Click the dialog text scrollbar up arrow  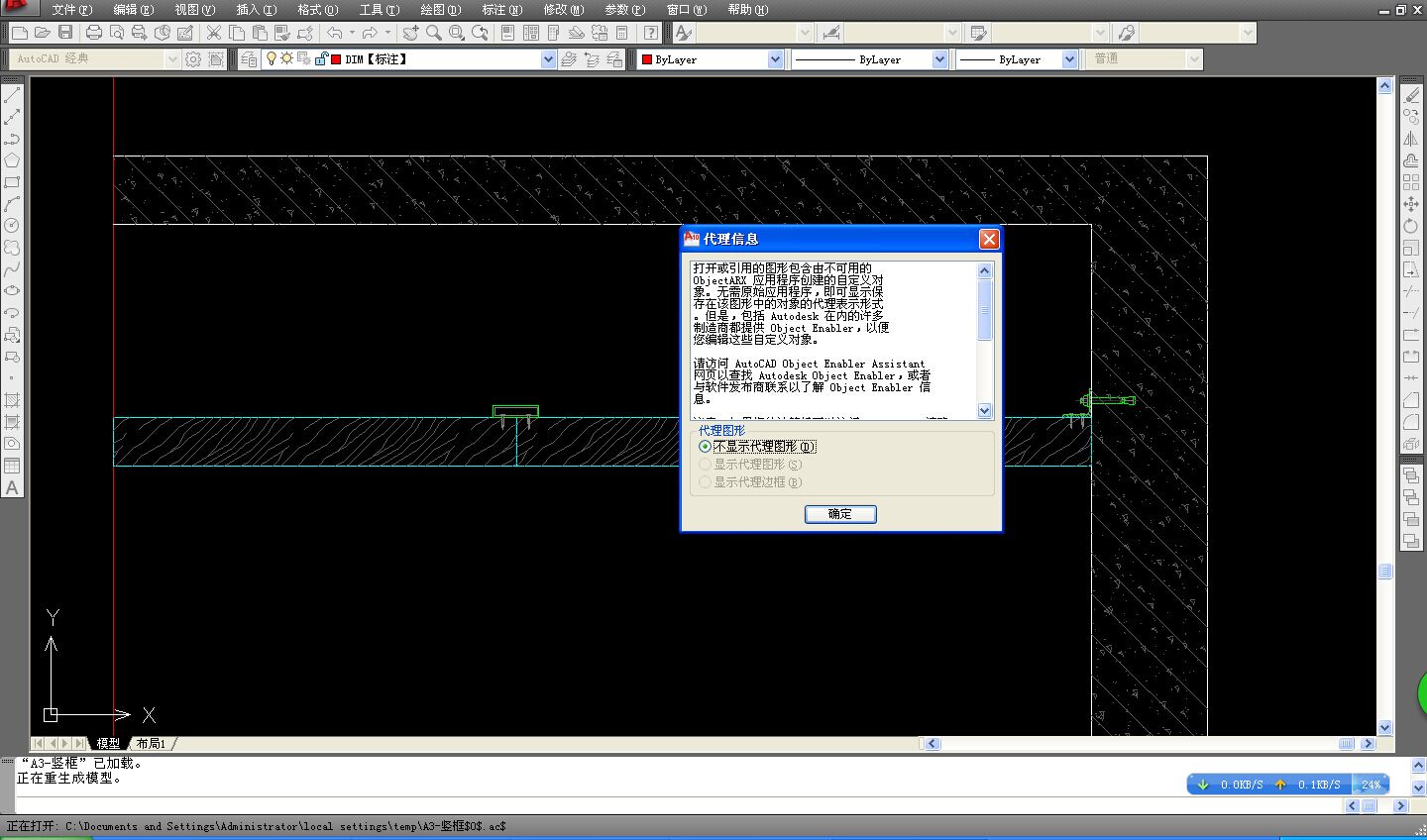pyautogui.click(x=984, y=270)
